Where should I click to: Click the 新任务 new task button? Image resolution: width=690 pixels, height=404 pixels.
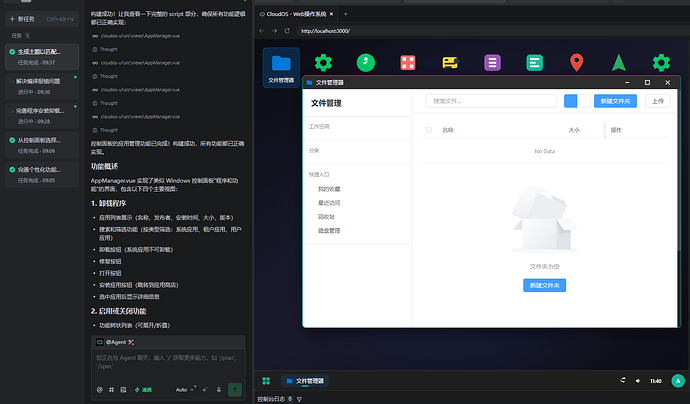point(42,19)
